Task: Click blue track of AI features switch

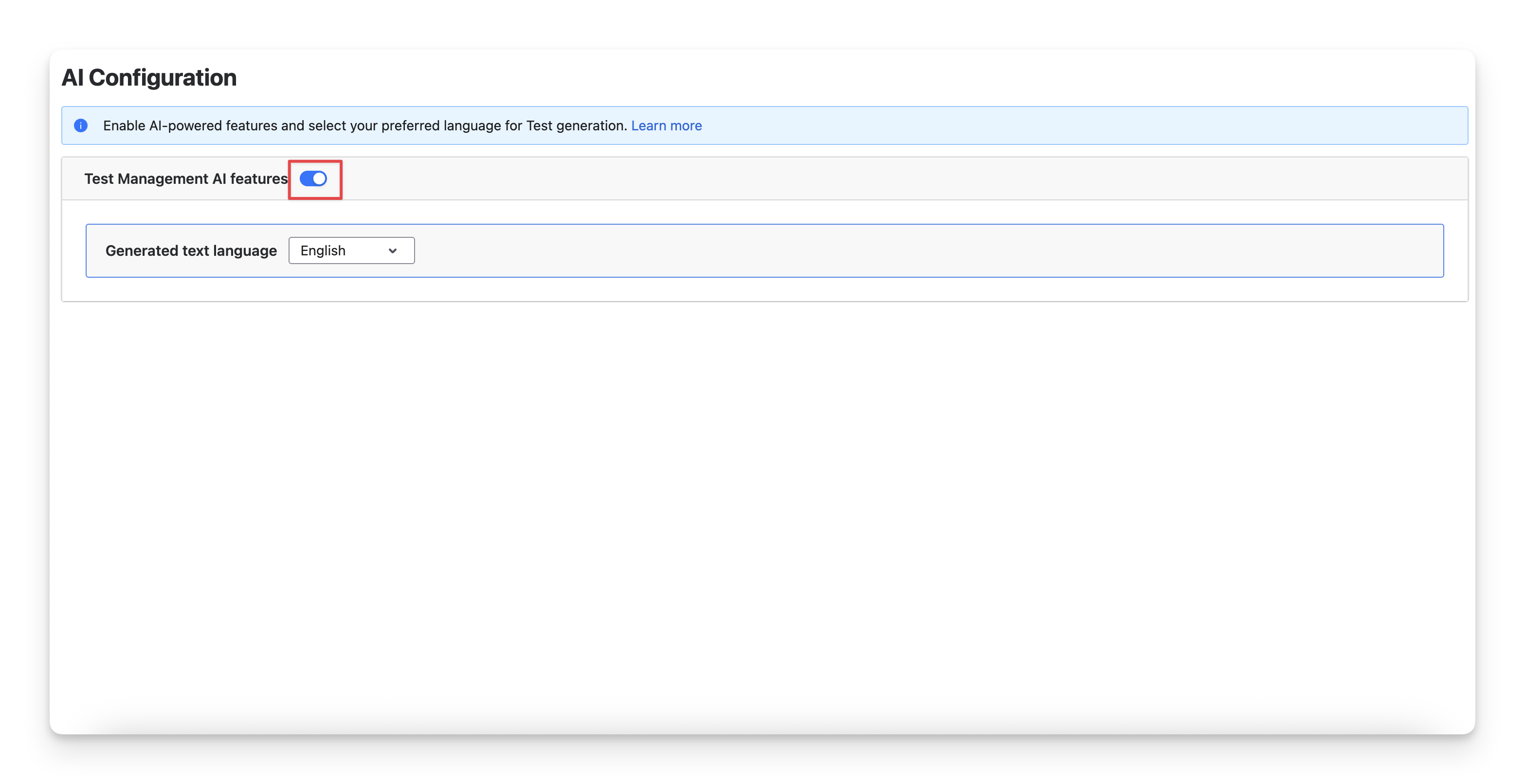Action: click(x=306, y=178)
